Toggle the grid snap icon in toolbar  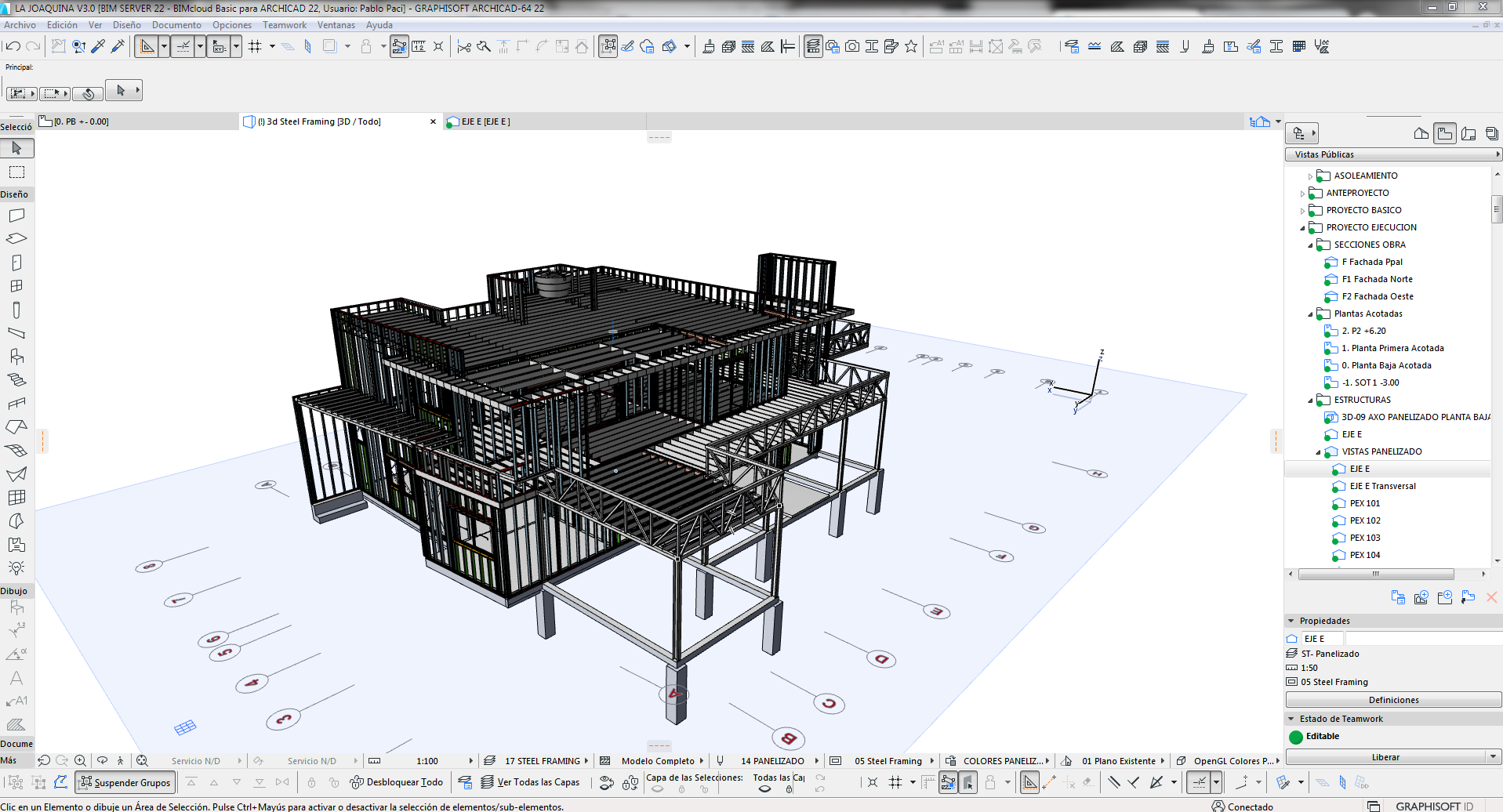[x=255, y=47]
